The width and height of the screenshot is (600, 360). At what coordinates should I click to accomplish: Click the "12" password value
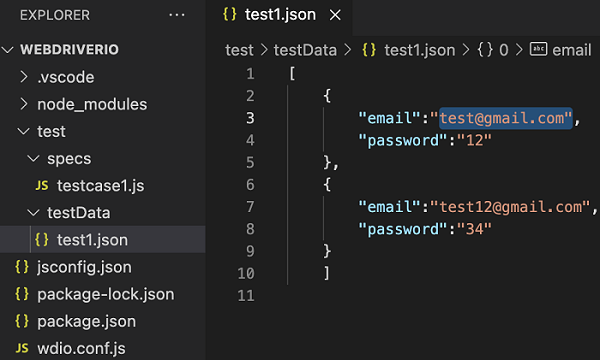click(474, 140)
